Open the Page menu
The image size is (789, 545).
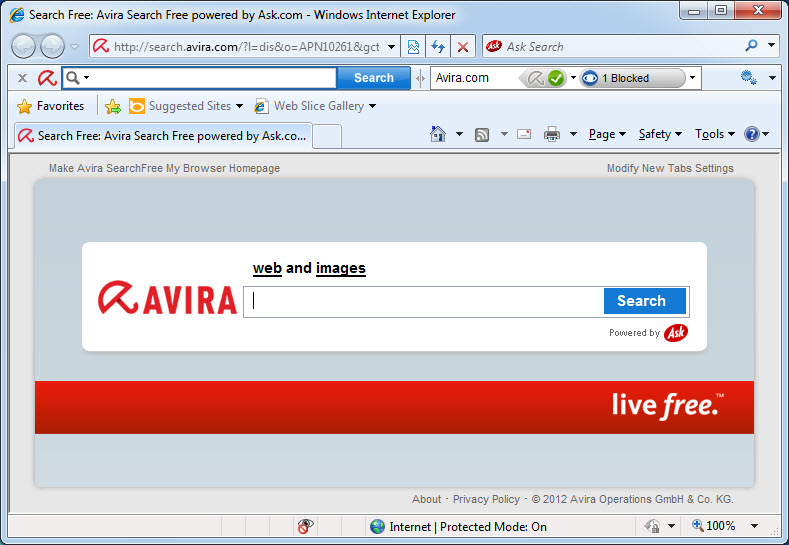tap(607, 134)
